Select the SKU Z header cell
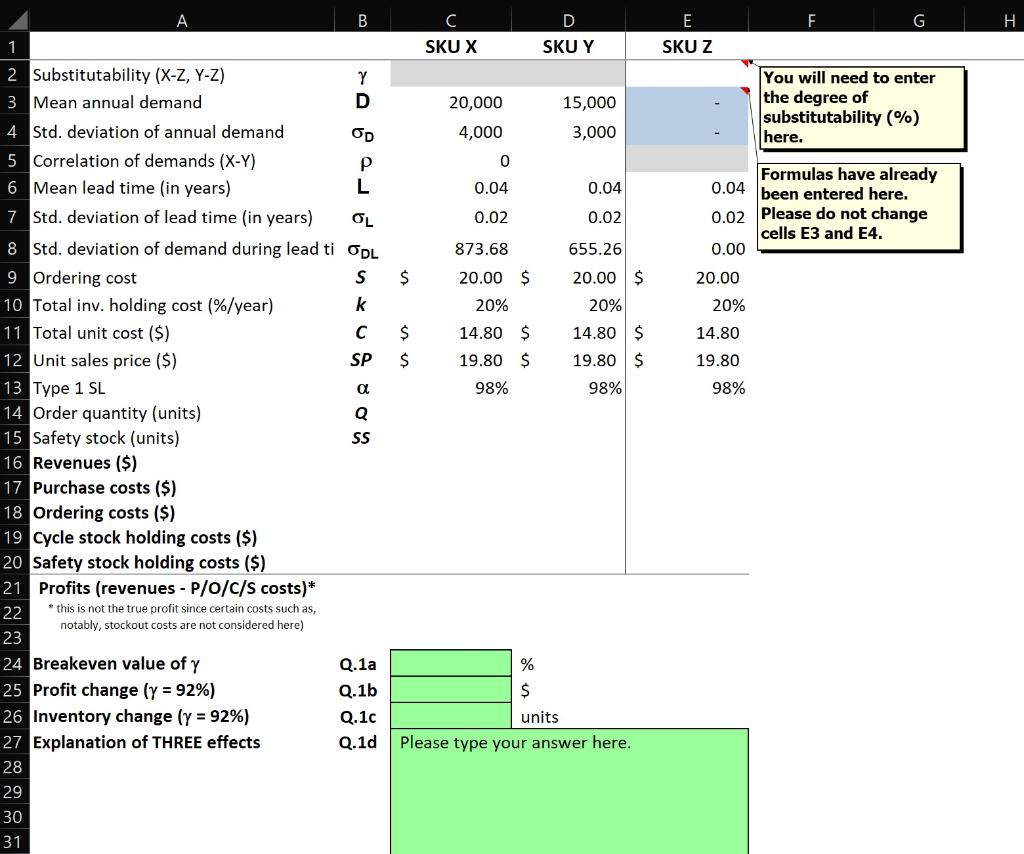This screenshot has width=1024, height=854. click(x=686, y=44)
